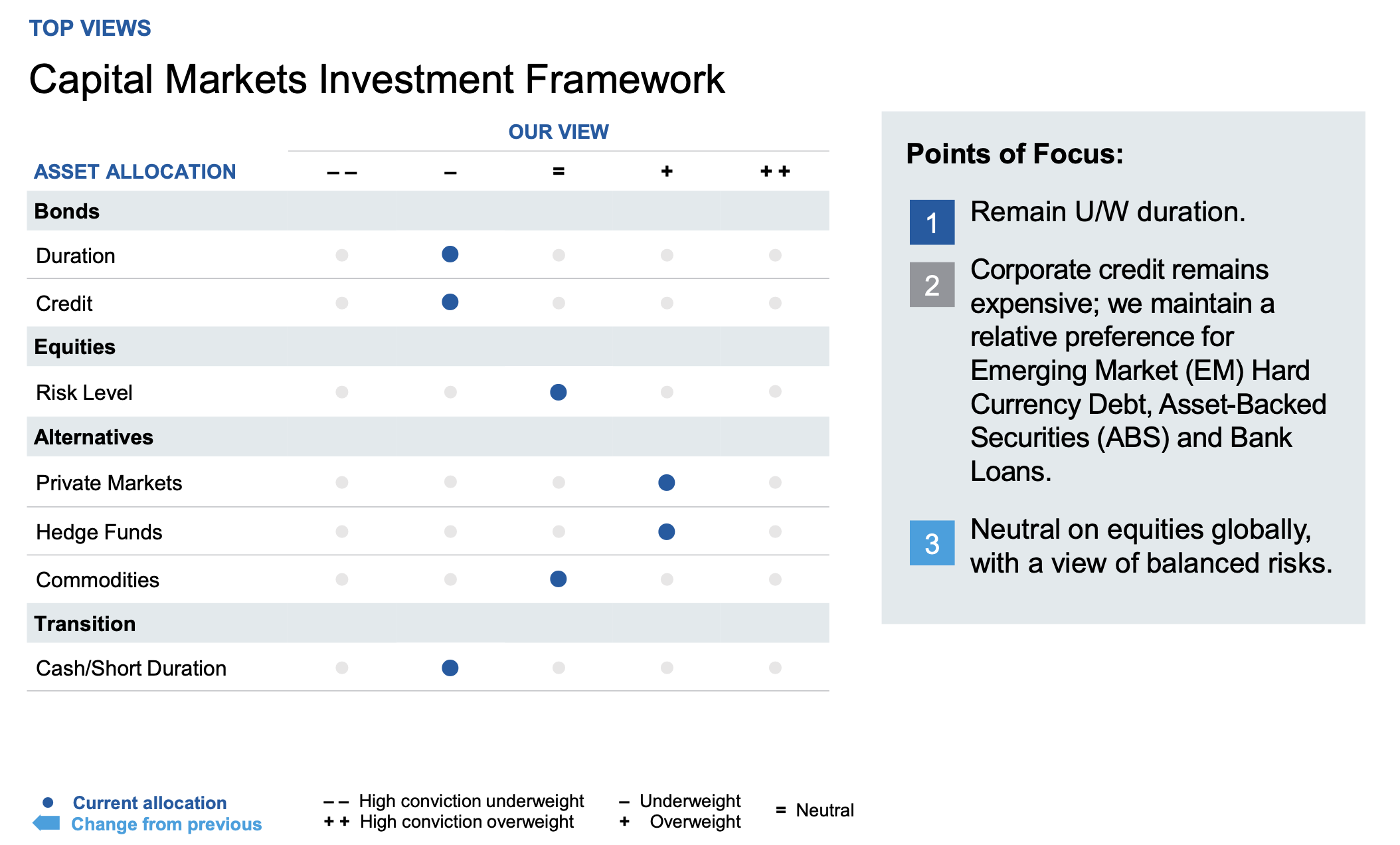Click the gray number 2 box
This screenshot has height=845, width=1400.
point(931,284)
